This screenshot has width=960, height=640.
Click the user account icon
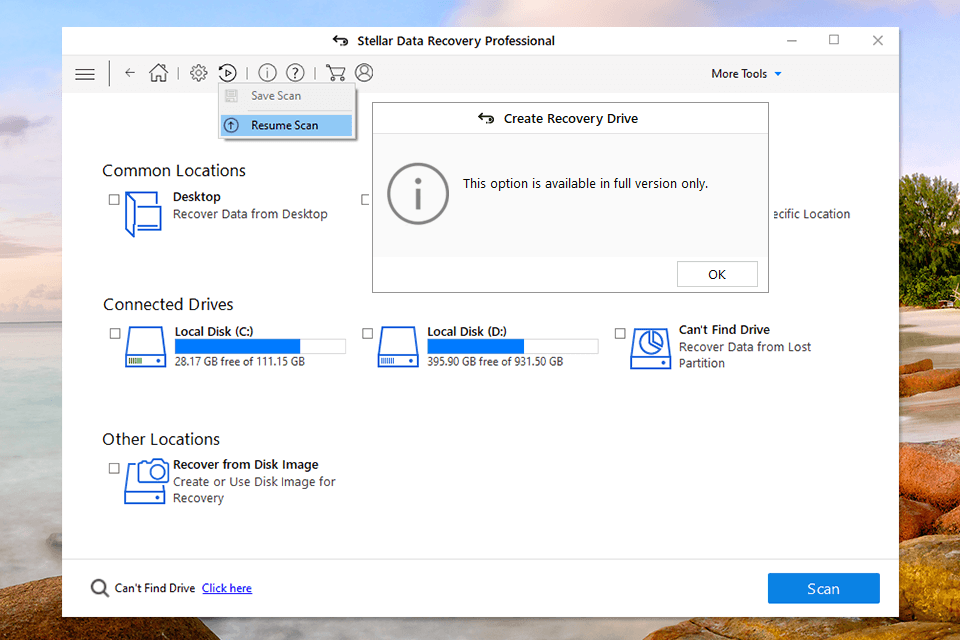(x=364, y=73)
